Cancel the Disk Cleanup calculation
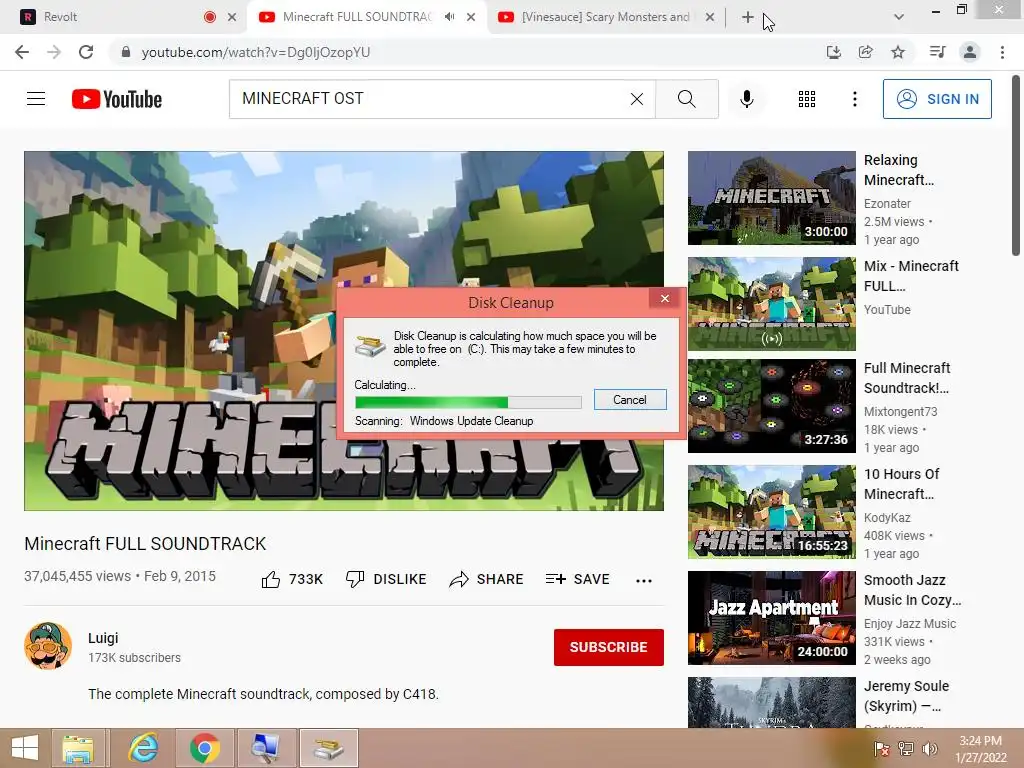This screenshot has width=1024, height=768. 630,400
